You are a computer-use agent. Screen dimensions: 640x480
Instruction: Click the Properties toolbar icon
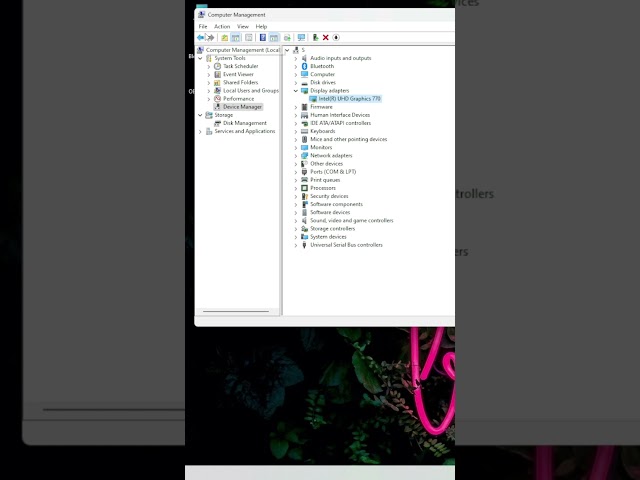(249, 38)
